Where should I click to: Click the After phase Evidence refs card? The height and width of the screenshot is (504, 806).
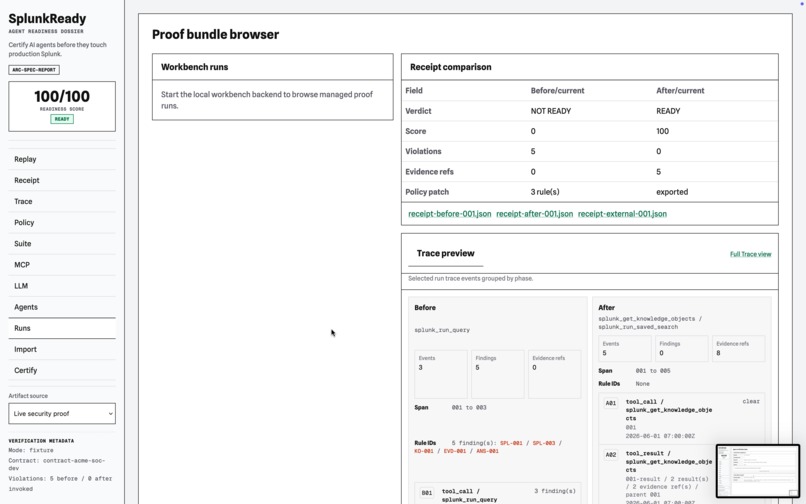point(738,348)
